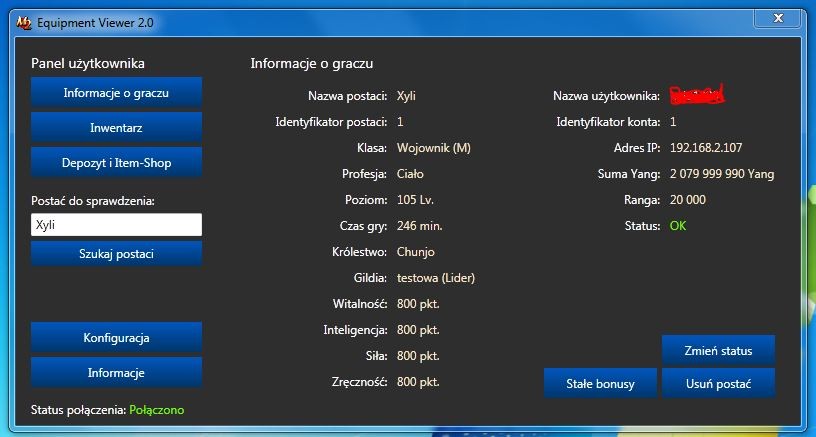Click the Szukaj postaci button
The width and height of the screenshot is (816, 437).
coord(116,254)
